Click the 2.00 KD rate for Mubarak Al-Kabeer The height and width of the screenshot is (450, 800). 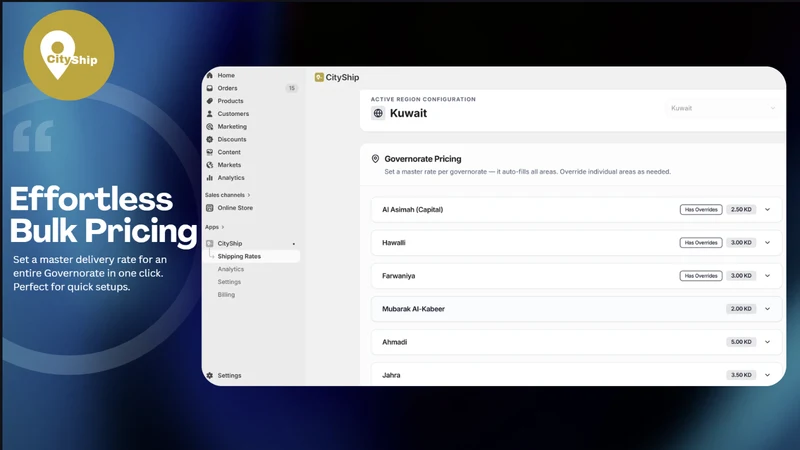click(741, 309)
